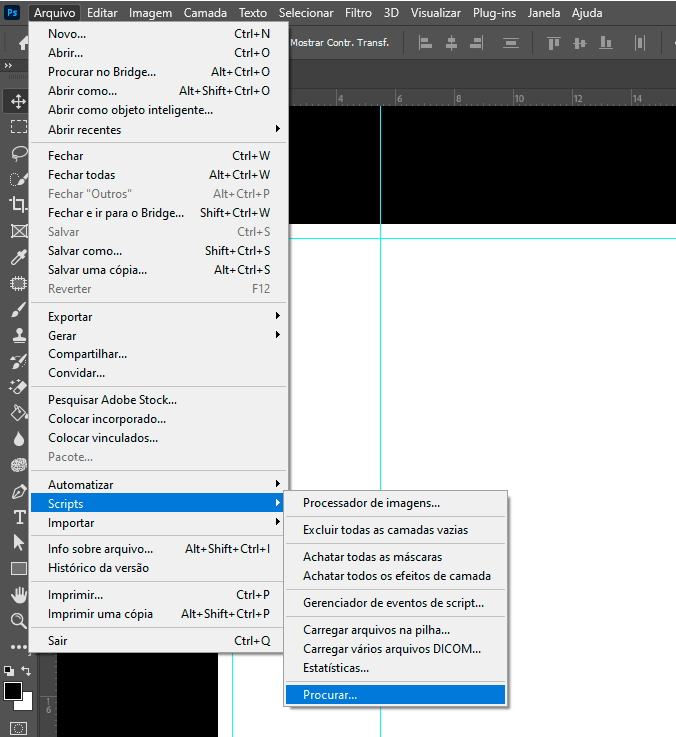
Task: Select the Rectangular Marquee tool
Action: [18, 127]
